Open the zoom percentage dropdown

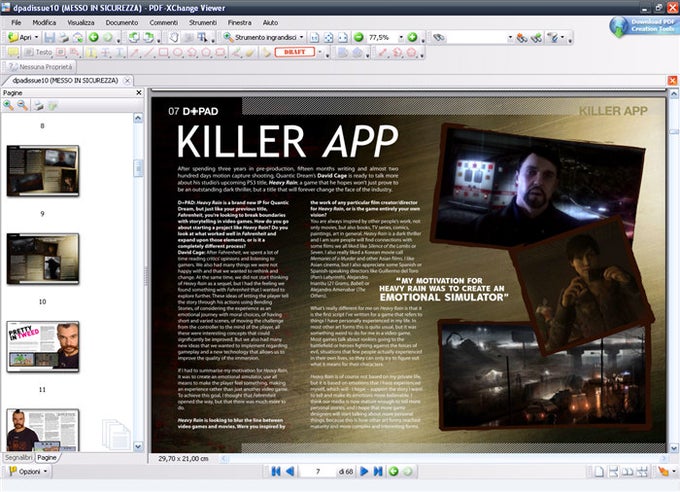[x=401, y=38]
